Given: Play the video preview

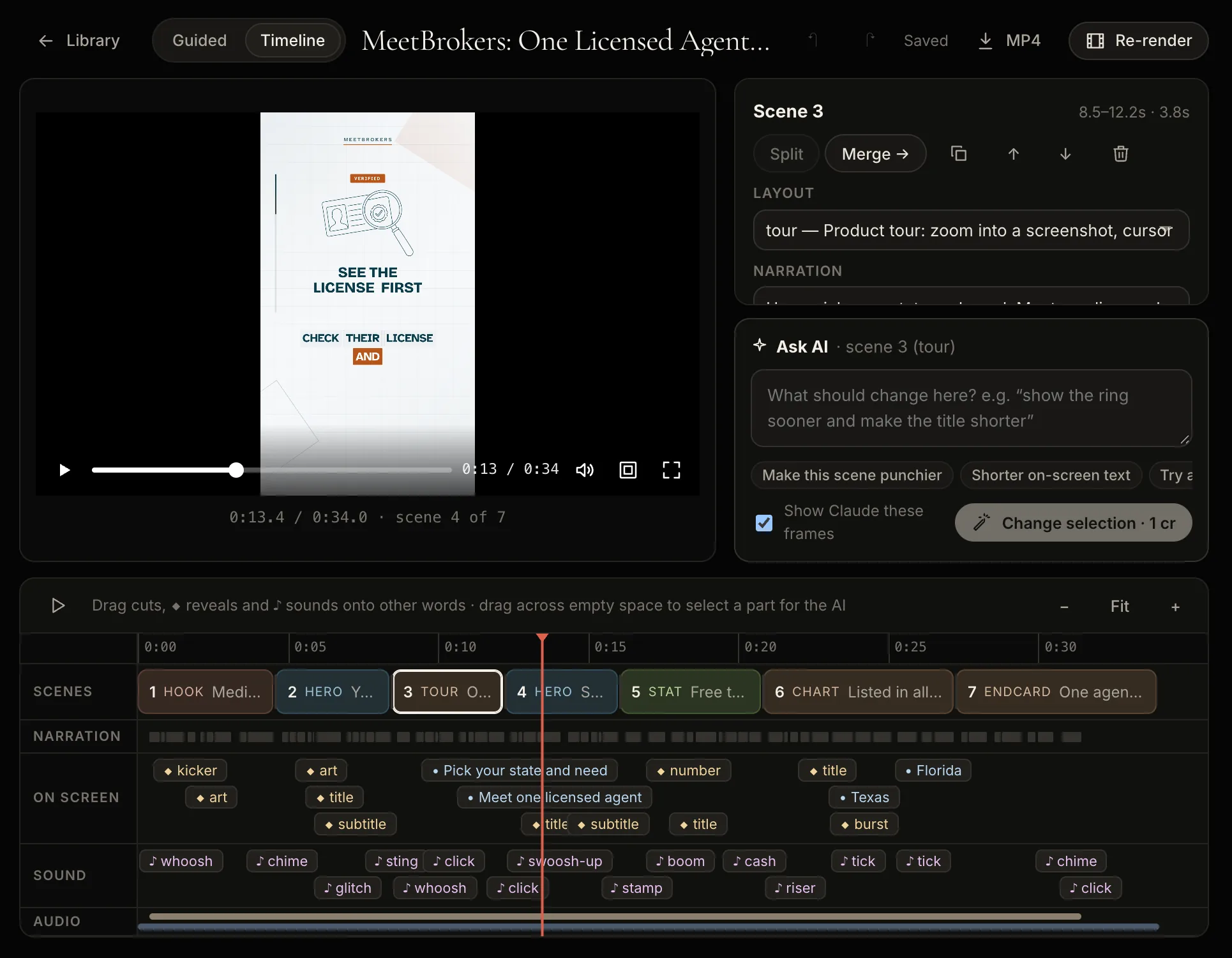Looking at the screenshot, I should point(64,470).
